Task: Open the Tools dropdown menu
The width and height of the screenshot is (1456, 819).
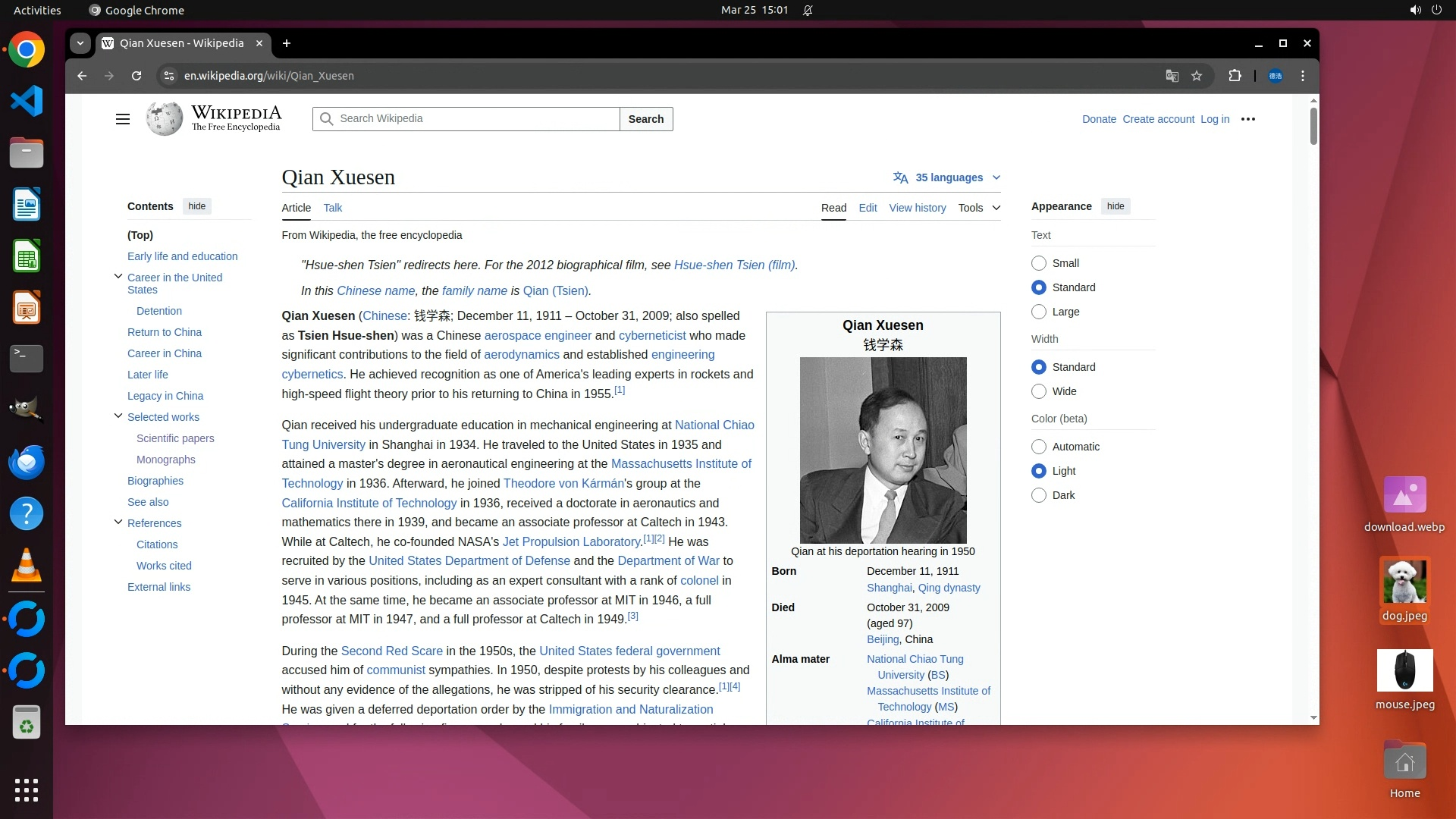Action: tap(978, 208)
